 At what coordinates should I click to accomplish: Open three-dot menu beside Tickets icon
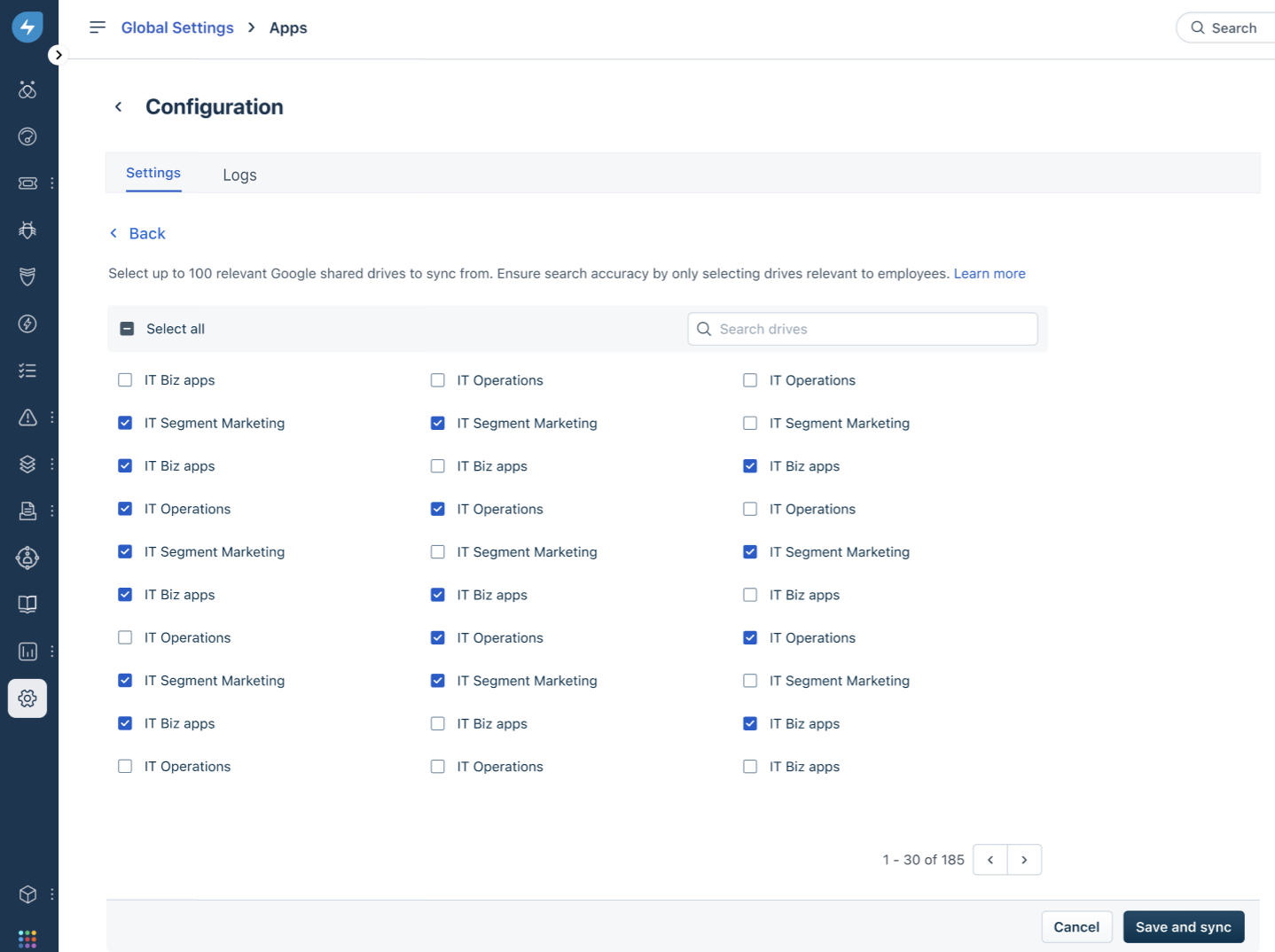(x=52, y=183)
